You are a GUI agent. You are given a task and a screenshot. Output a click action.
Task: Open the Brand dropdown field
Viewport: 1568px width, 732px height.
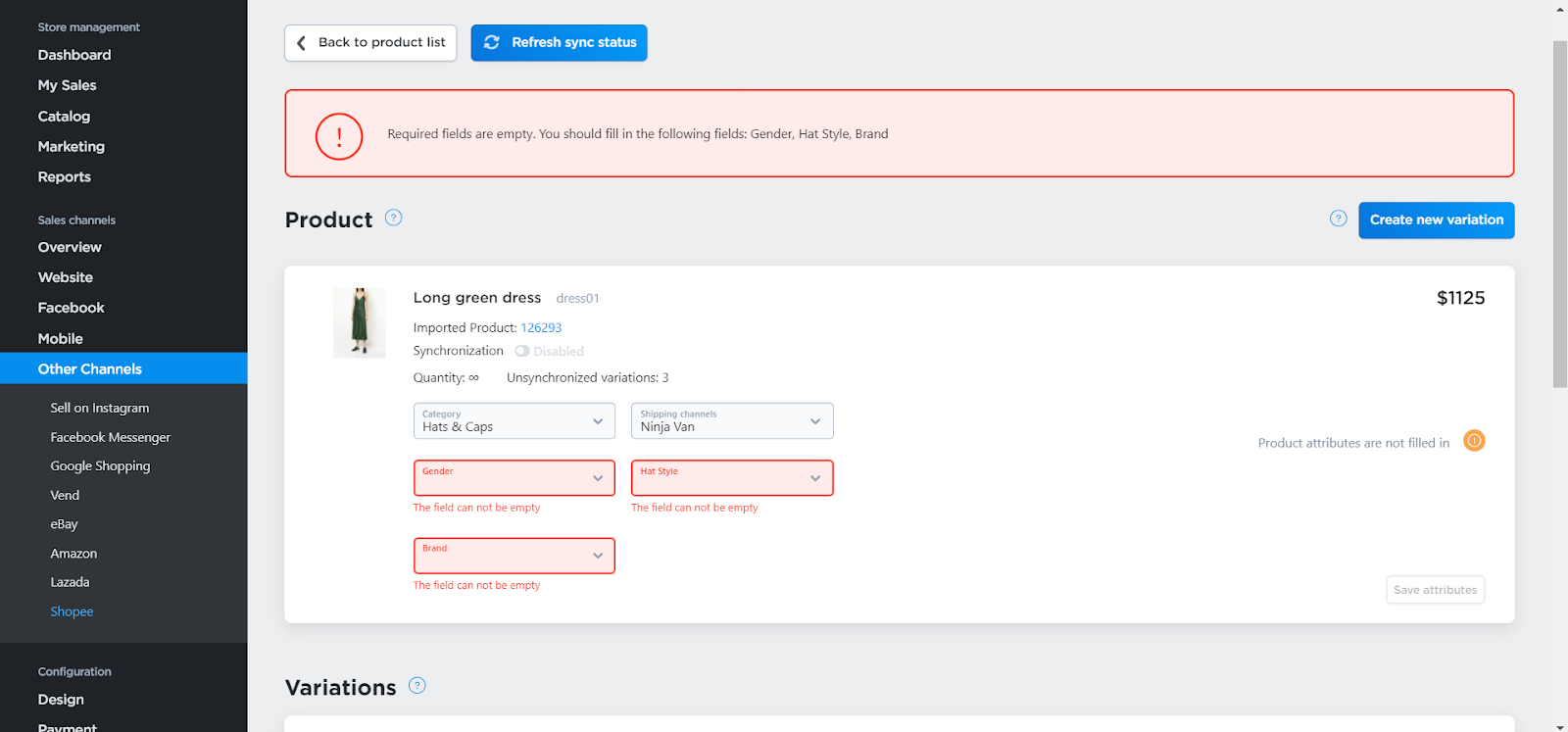click(x=514, y=556)
